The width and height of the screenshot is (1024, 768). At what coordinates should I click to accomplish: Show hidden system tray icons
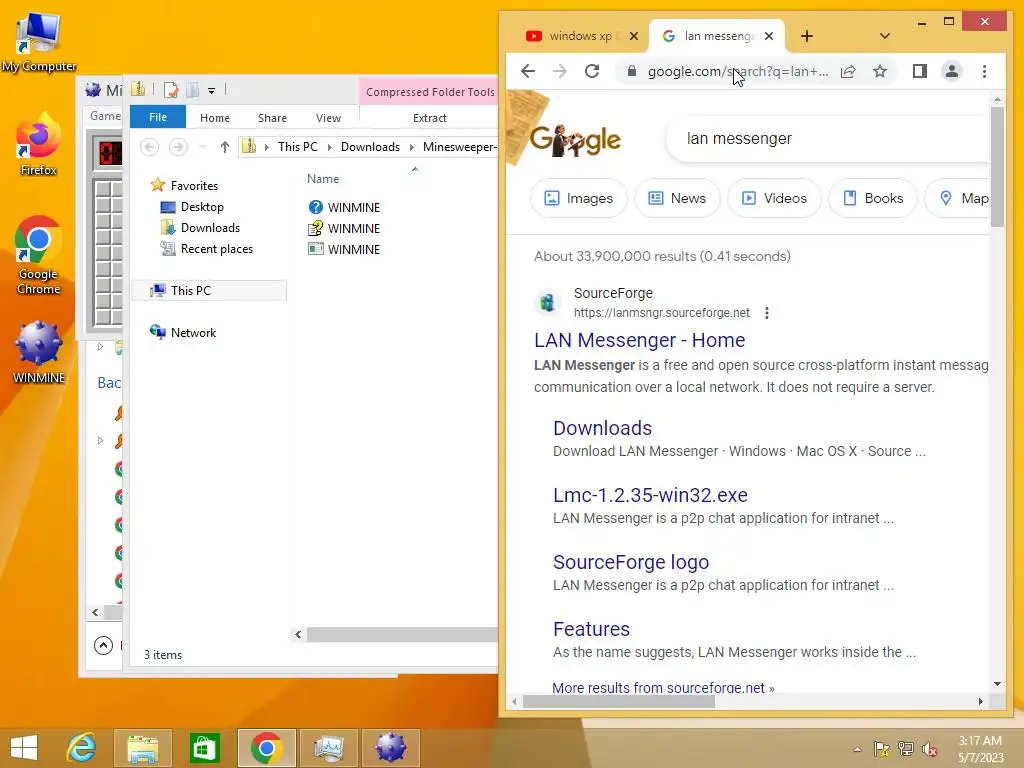coord(857,749)
